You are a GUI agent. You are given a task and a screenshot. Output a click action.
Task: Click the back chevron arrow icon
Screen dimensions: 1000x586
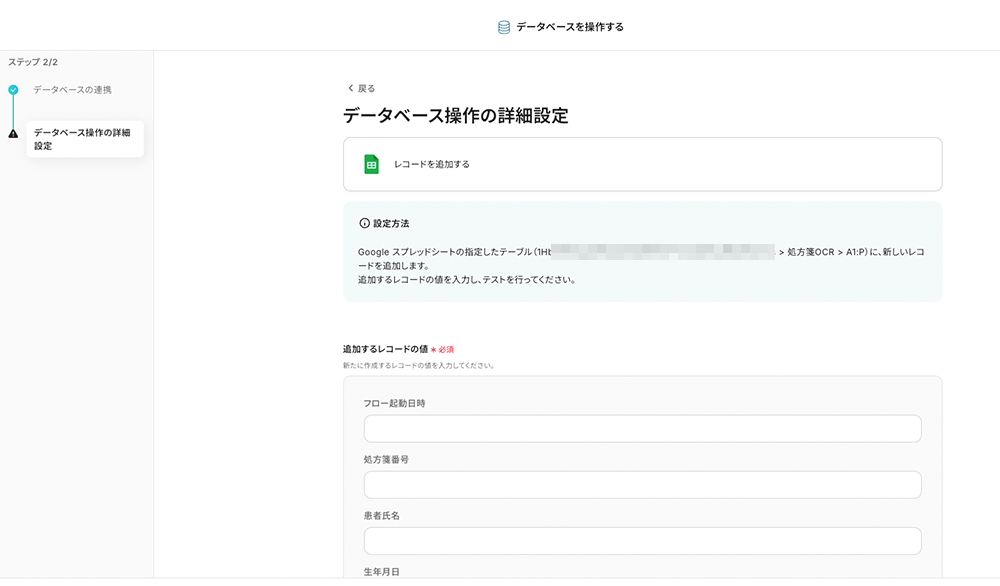click(350, 88)
